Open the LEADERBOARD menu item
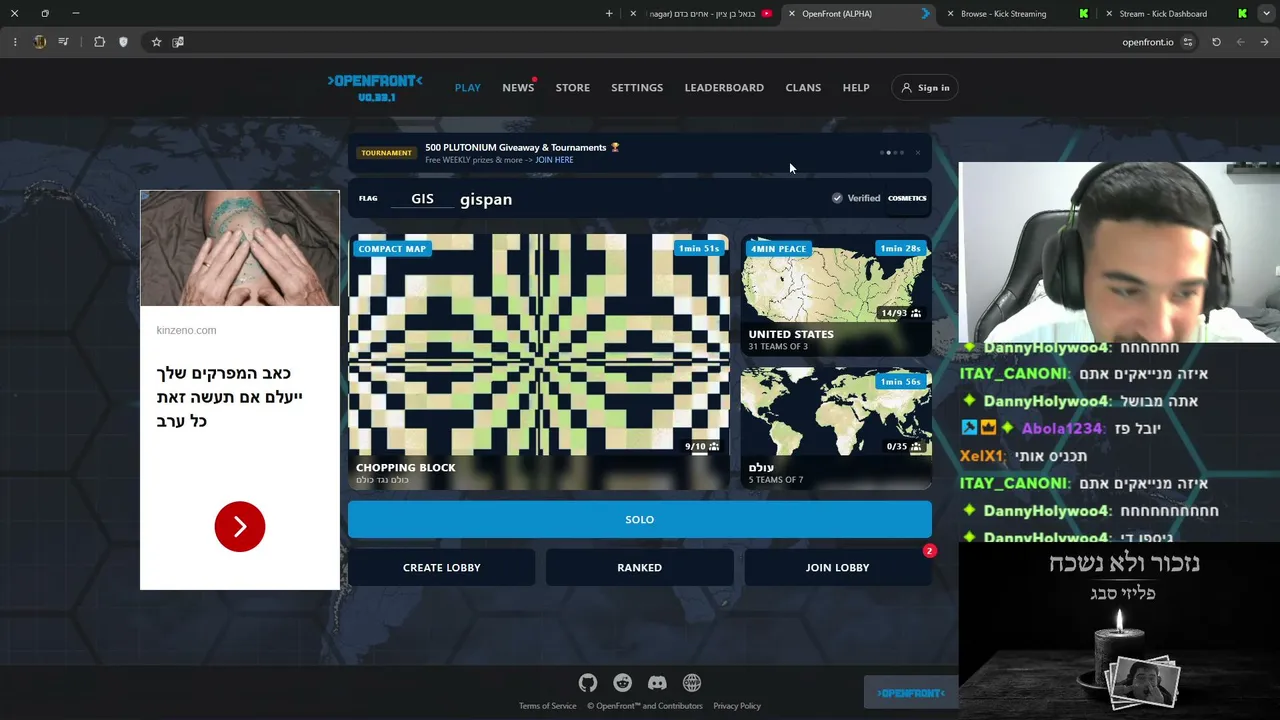The image size is (1280, 720). tap(724, 88)
